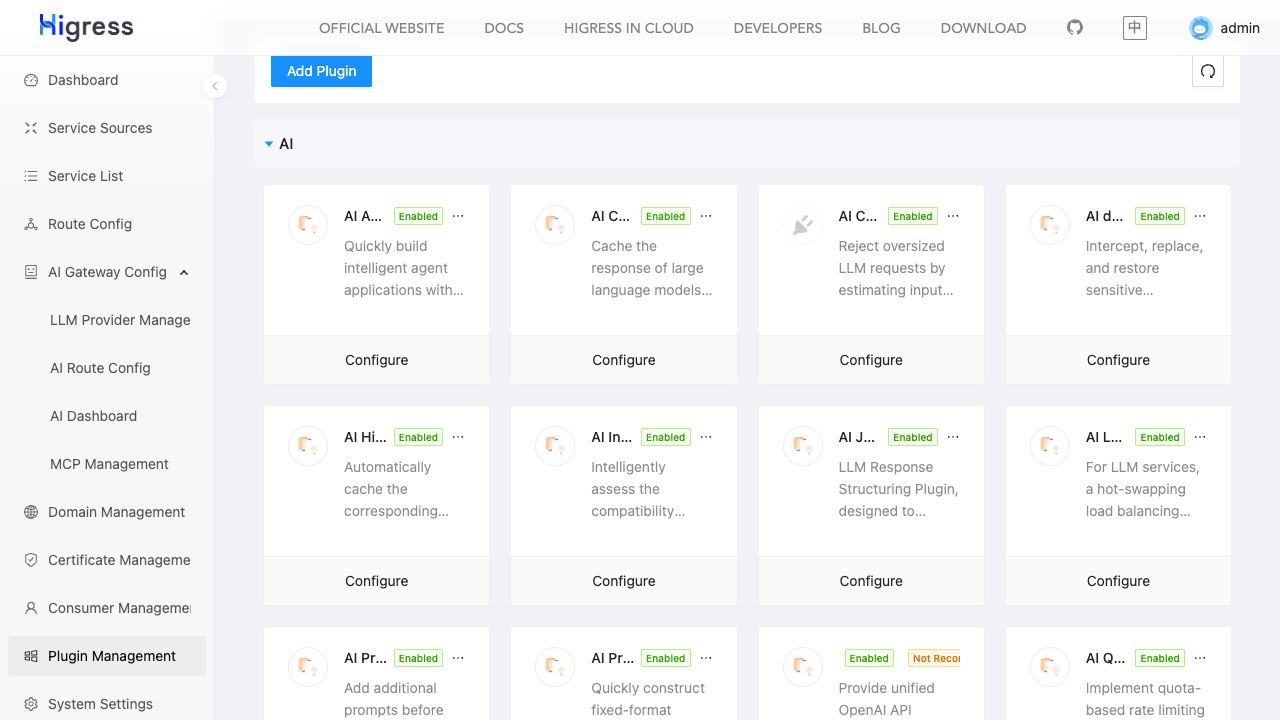Configure the hot-swapping load balancing plugin
Viewport: 1280px width, 720px height.
point(1118,581)
